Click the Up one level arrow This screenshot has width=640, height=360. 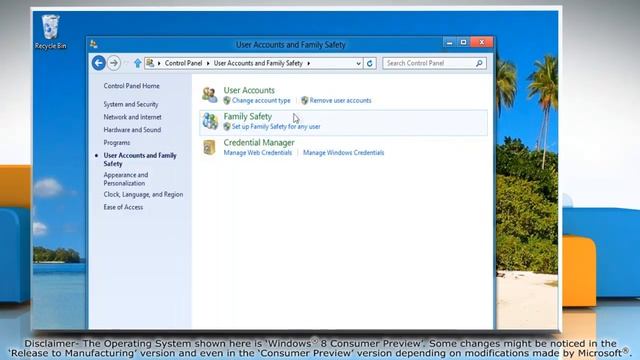(138, 63)
